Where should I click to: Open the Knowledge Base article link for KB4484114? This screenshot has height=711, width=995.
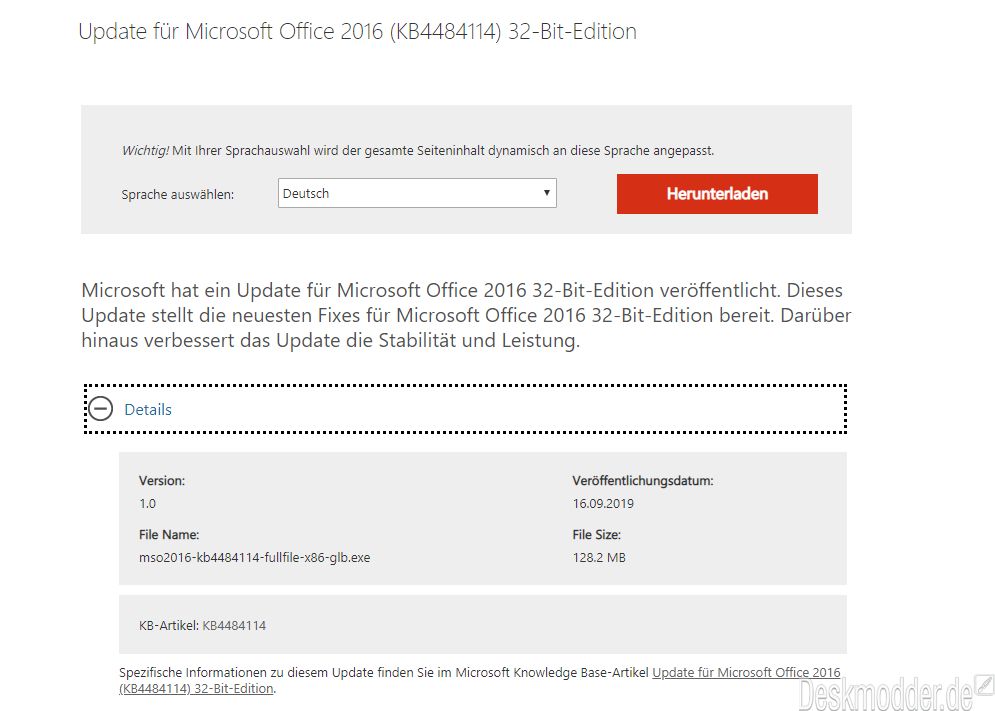click(x=745, y=673)
